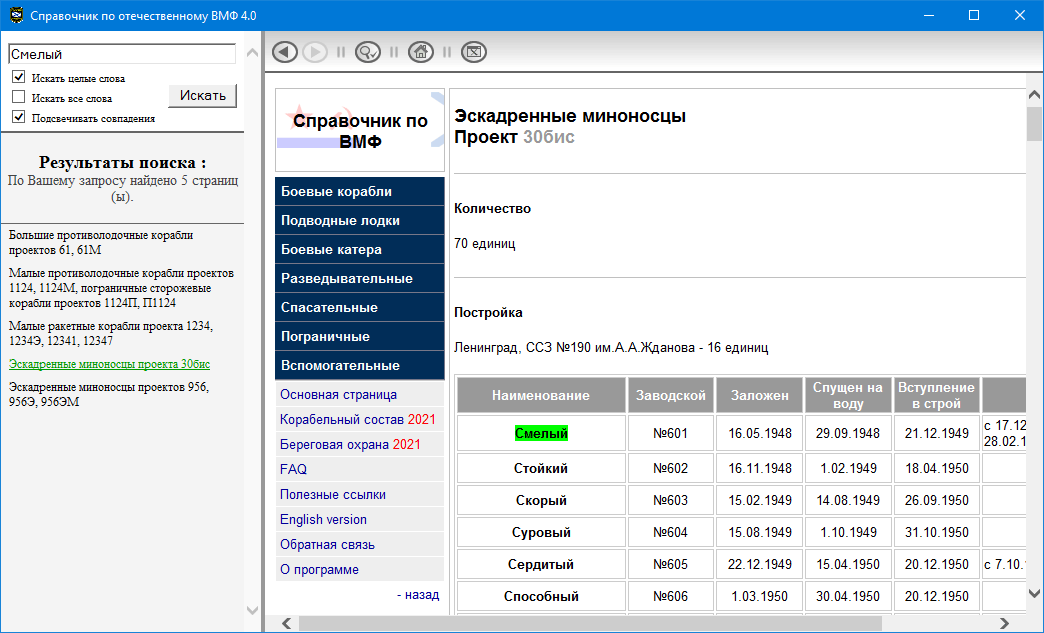Click the scroll-down arrow of search panel
The width and height of the screenshot is (1044, 633).
(x=252, y=610)
